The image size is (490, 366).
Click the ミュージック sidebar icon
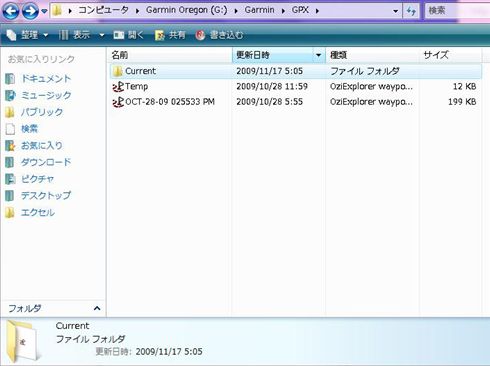(10, 96)
